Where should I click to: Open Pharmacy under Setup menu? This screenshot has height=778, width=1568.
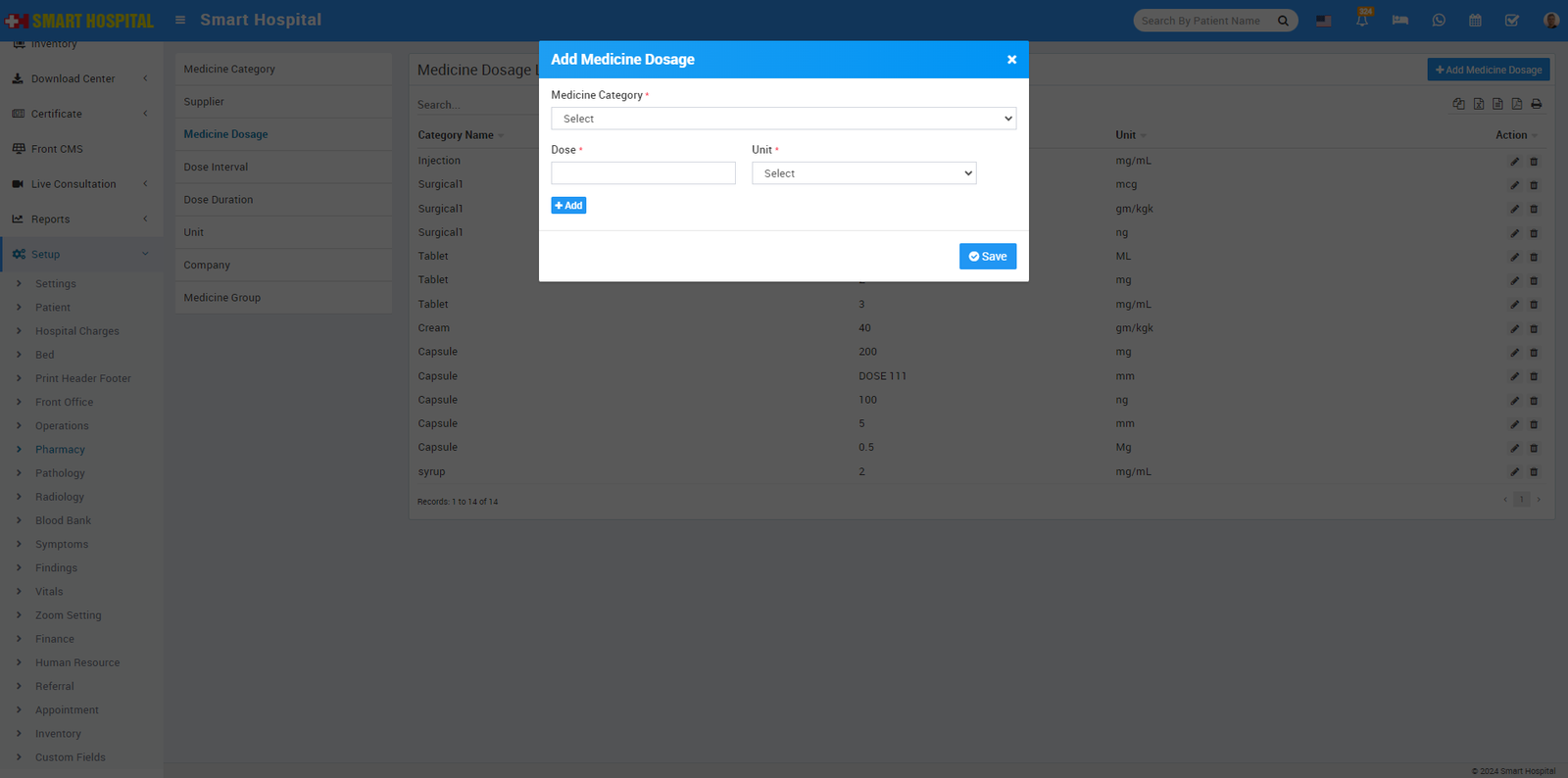60,450
